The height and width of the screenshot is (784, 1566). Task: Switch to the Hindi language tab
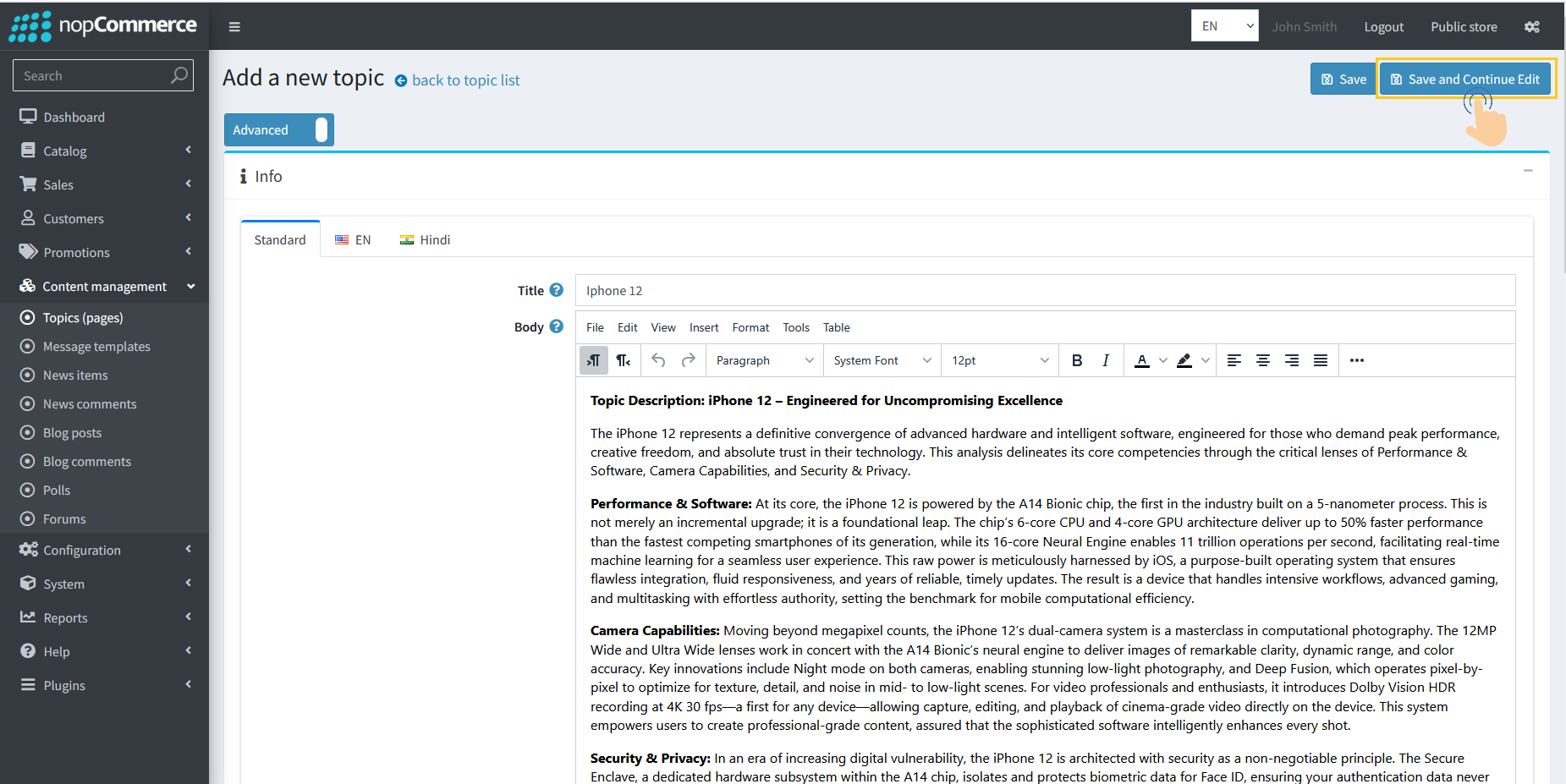[426, 239]
